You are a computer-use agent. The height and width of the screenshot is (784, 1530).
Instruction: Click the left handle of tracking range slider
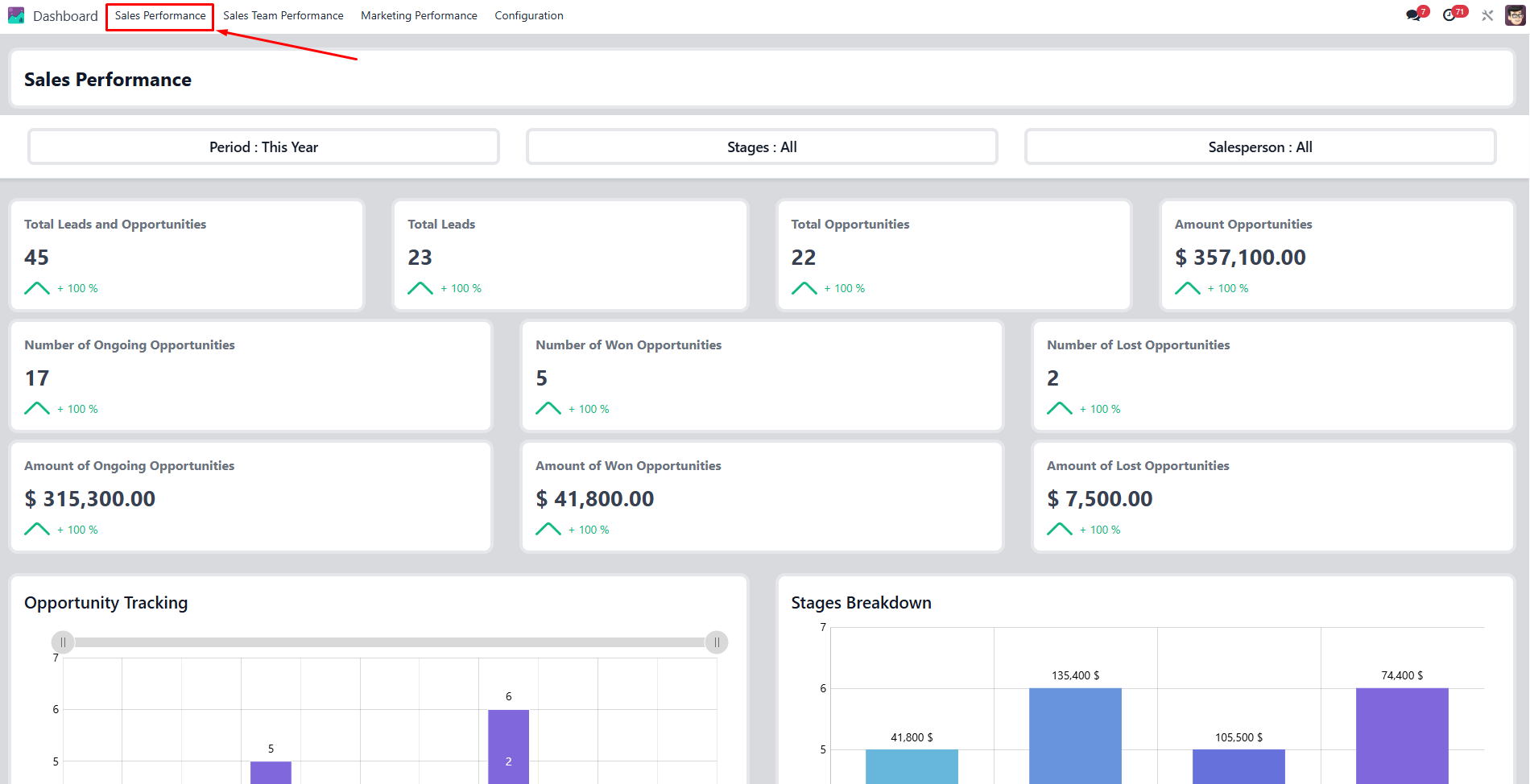[63, 642]
